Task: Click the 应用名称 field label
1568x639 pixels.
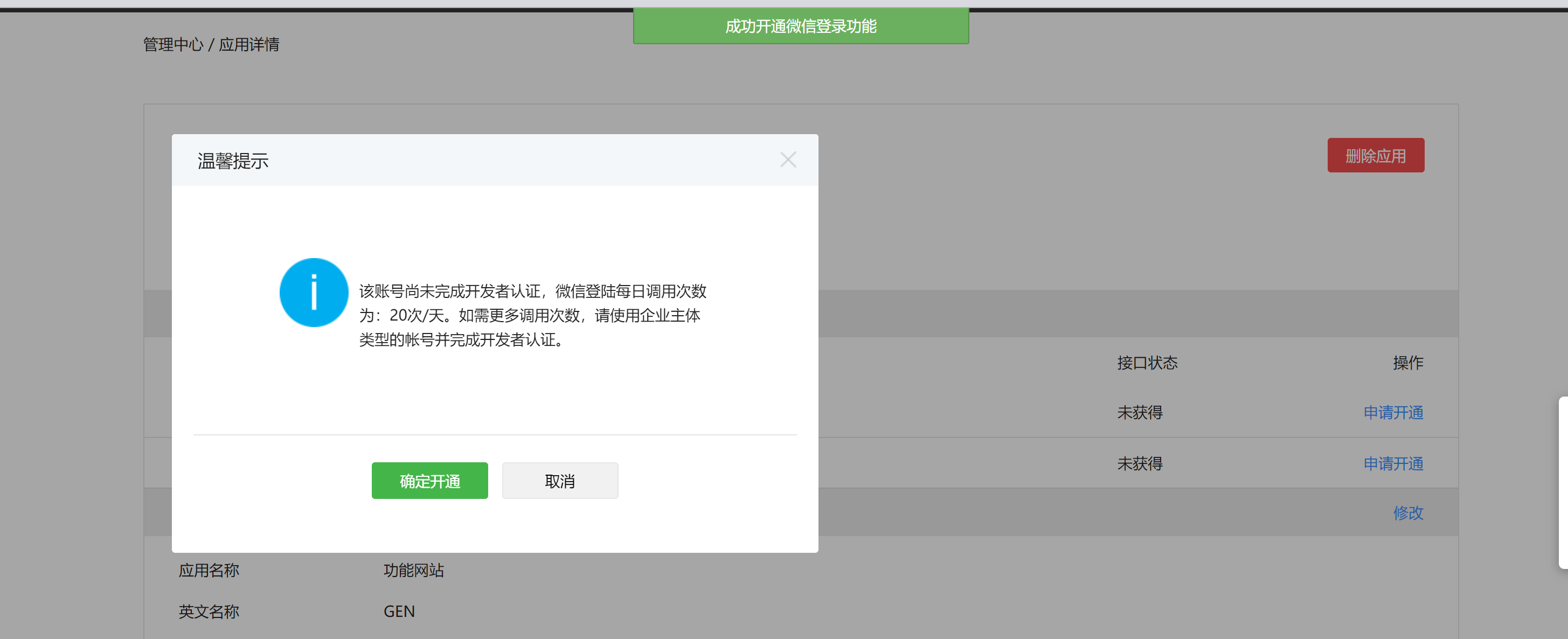Action: tap(209, 570)
